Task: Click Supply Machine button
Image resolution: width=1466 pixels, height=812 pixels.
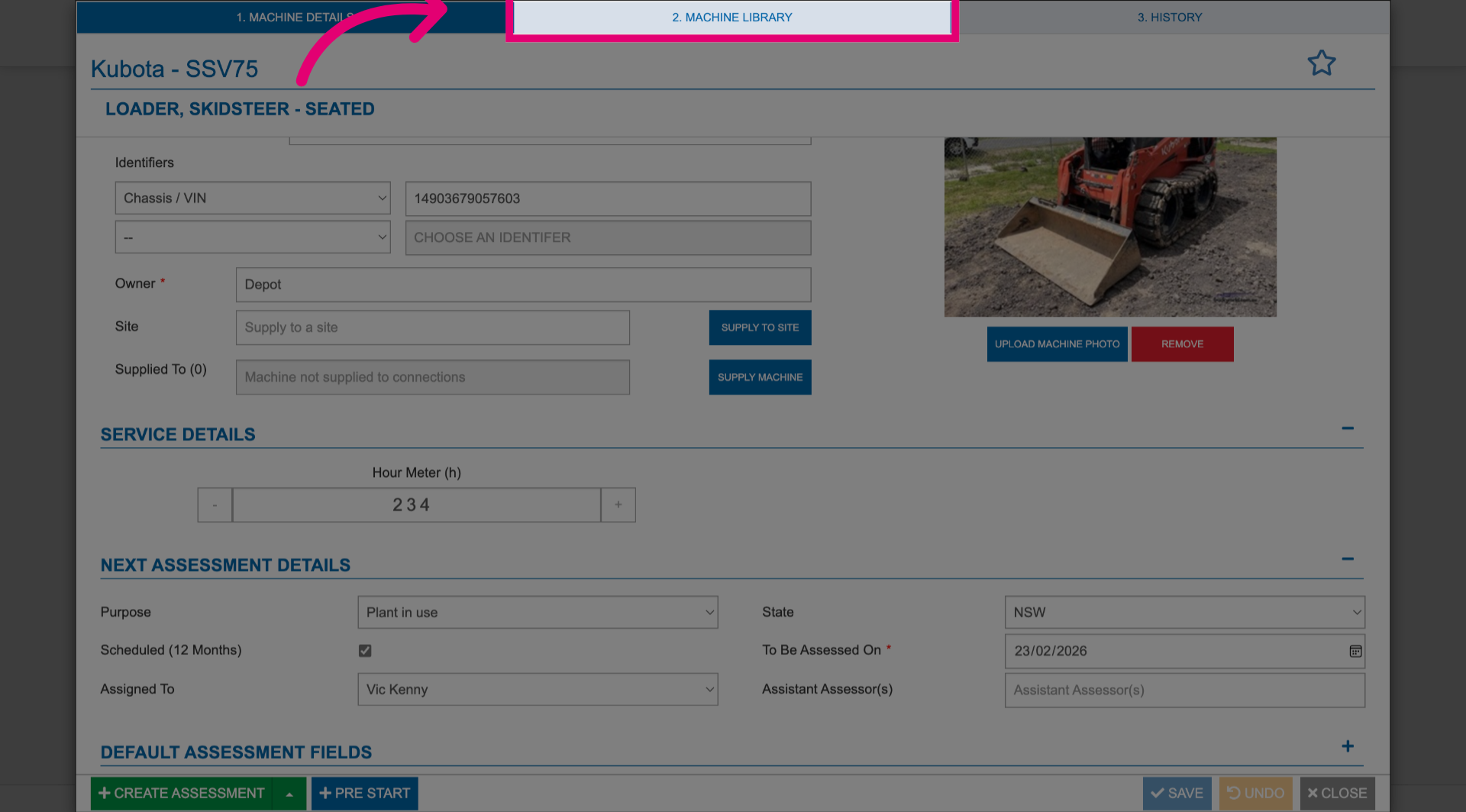Action: pos(760,377)
